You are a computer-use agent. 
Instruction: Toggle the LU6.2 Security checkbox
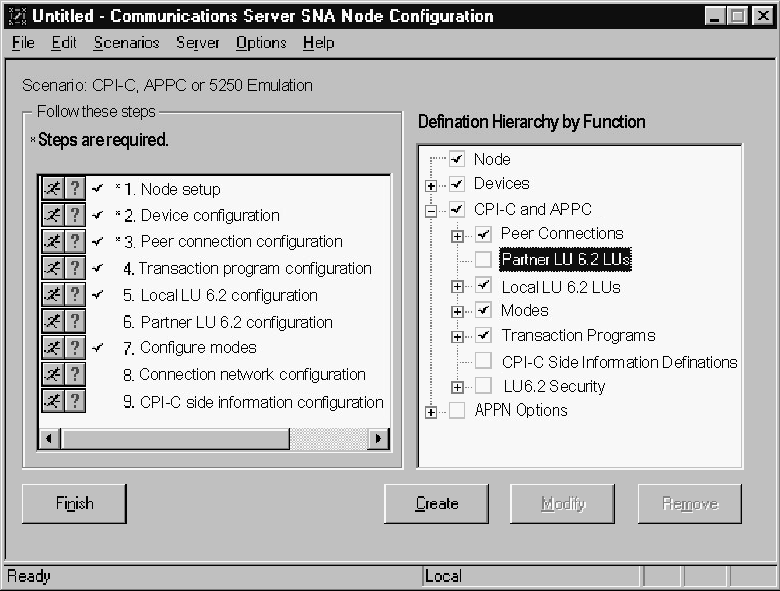click(x=484, y=386)
